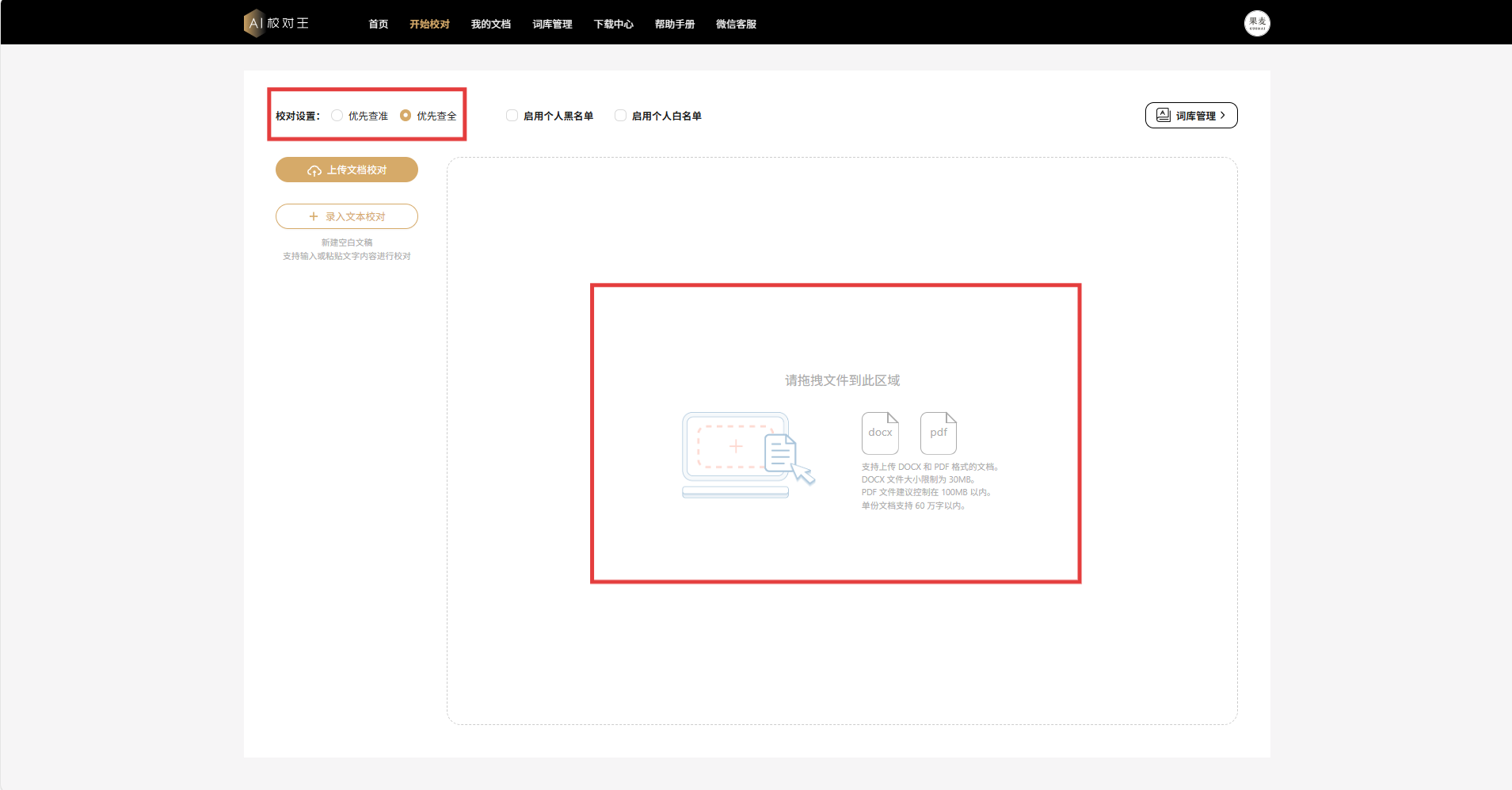Click the pdf file format icon
1512x790 pixels.
coord(939,433)
